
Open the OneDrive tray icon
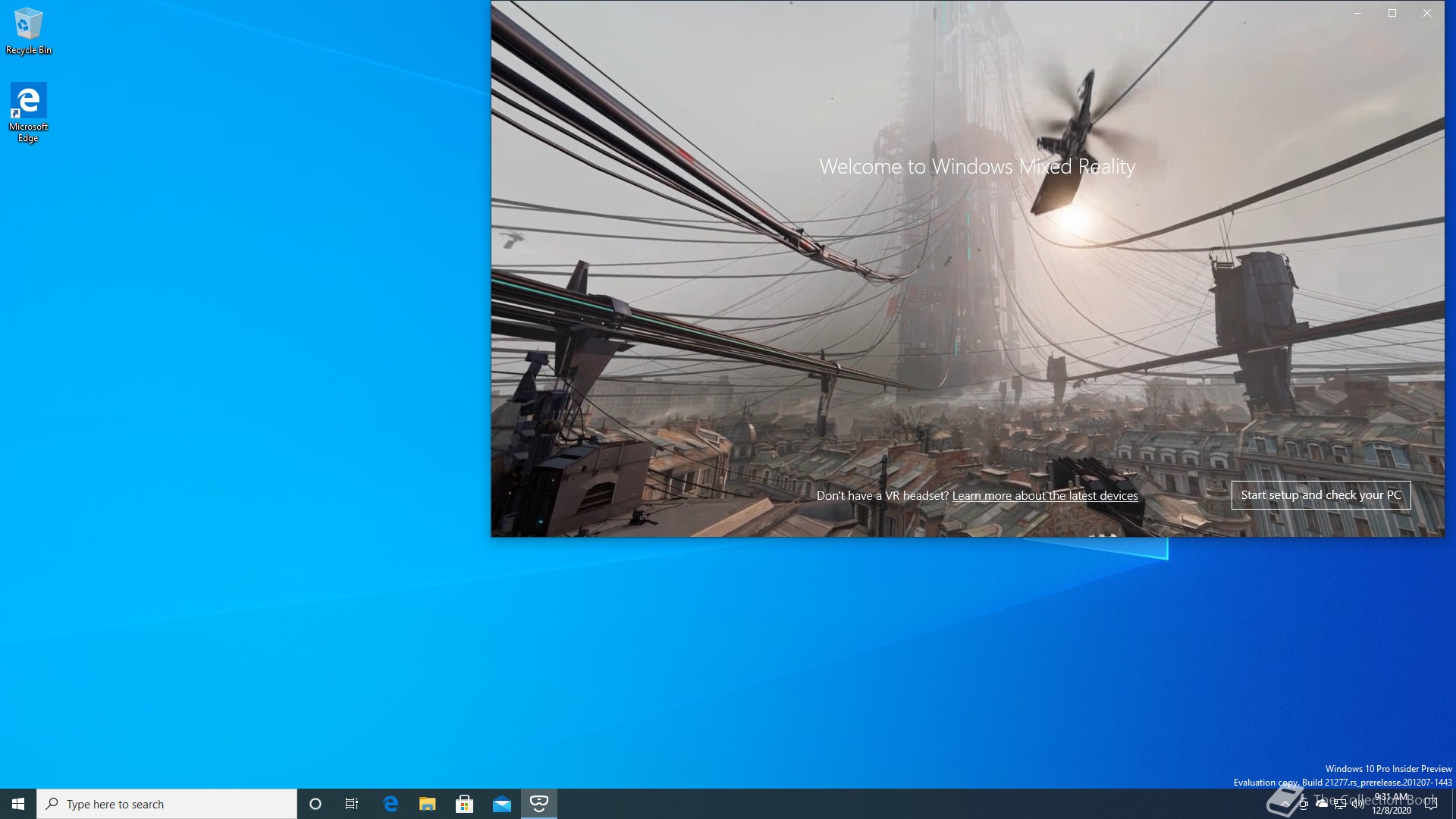[1322, 804]
